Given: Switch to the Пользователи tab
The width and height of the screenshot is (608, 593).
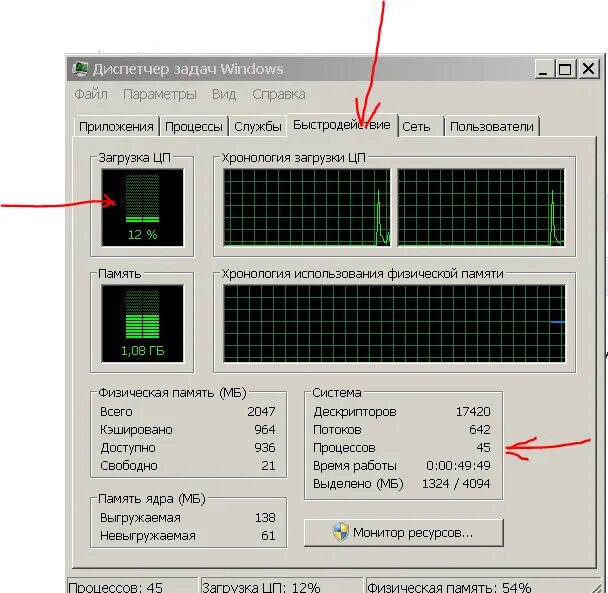Looking at the screenshot, I should [x=492, y=126].
